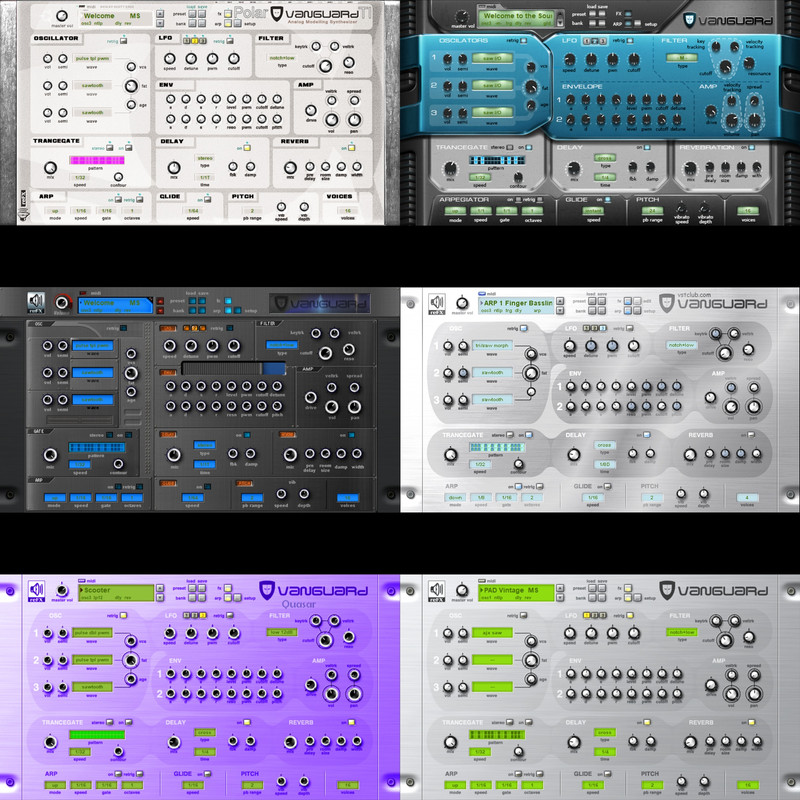Click midi indicator in ARP 1 Finger Bassline skin
Viewport: 800px width, 800px height.
[482, 294]
